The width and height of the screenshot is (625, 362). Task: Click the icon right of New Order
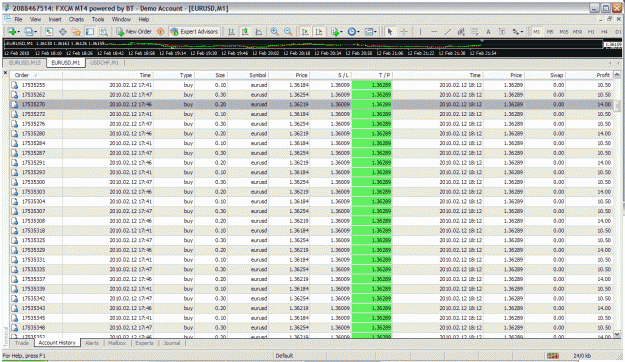coord(161,31)
